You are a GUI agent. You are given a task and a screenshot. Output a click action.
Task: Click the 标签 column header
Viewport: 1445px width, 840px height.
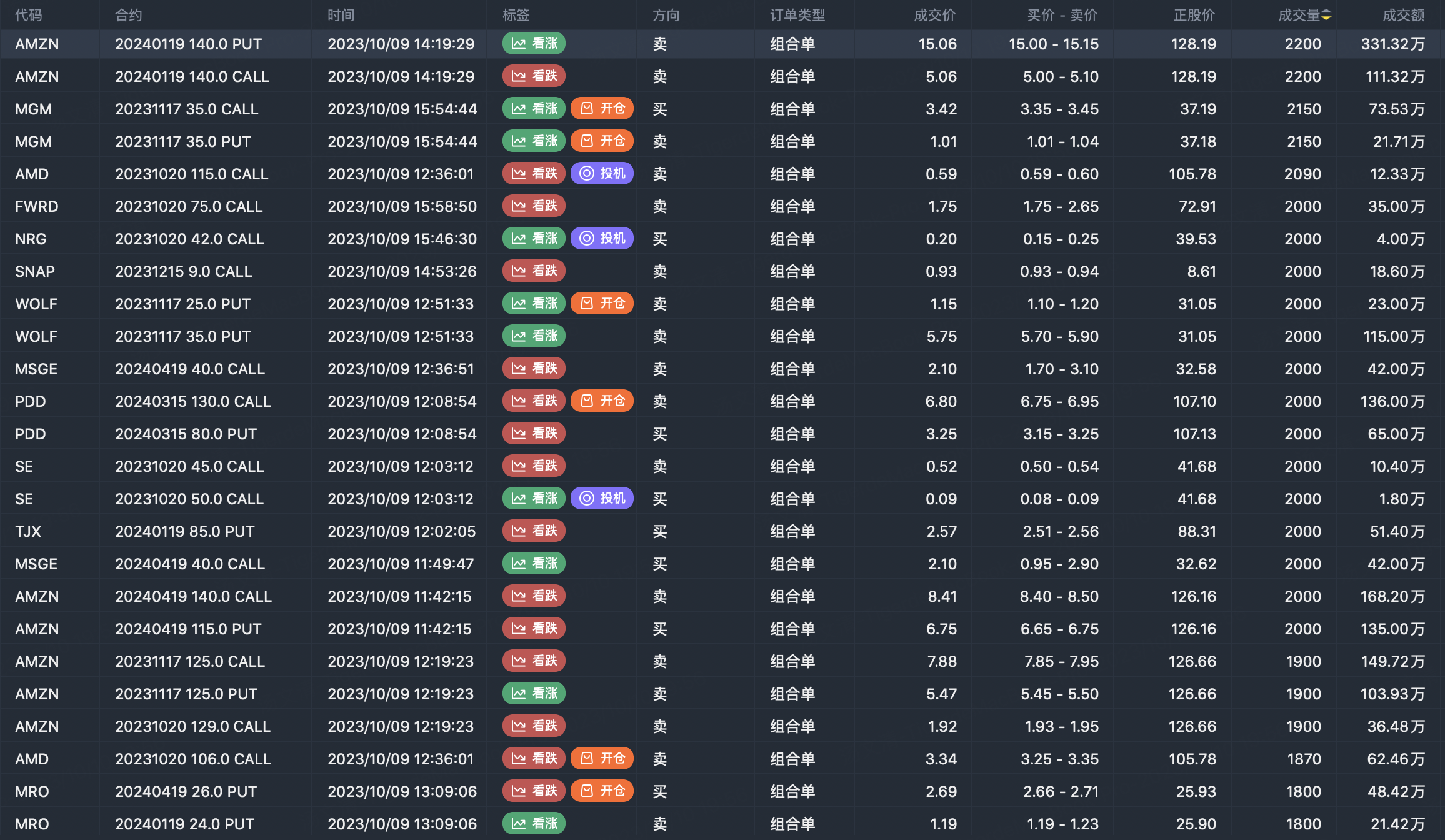coord(516,15)
